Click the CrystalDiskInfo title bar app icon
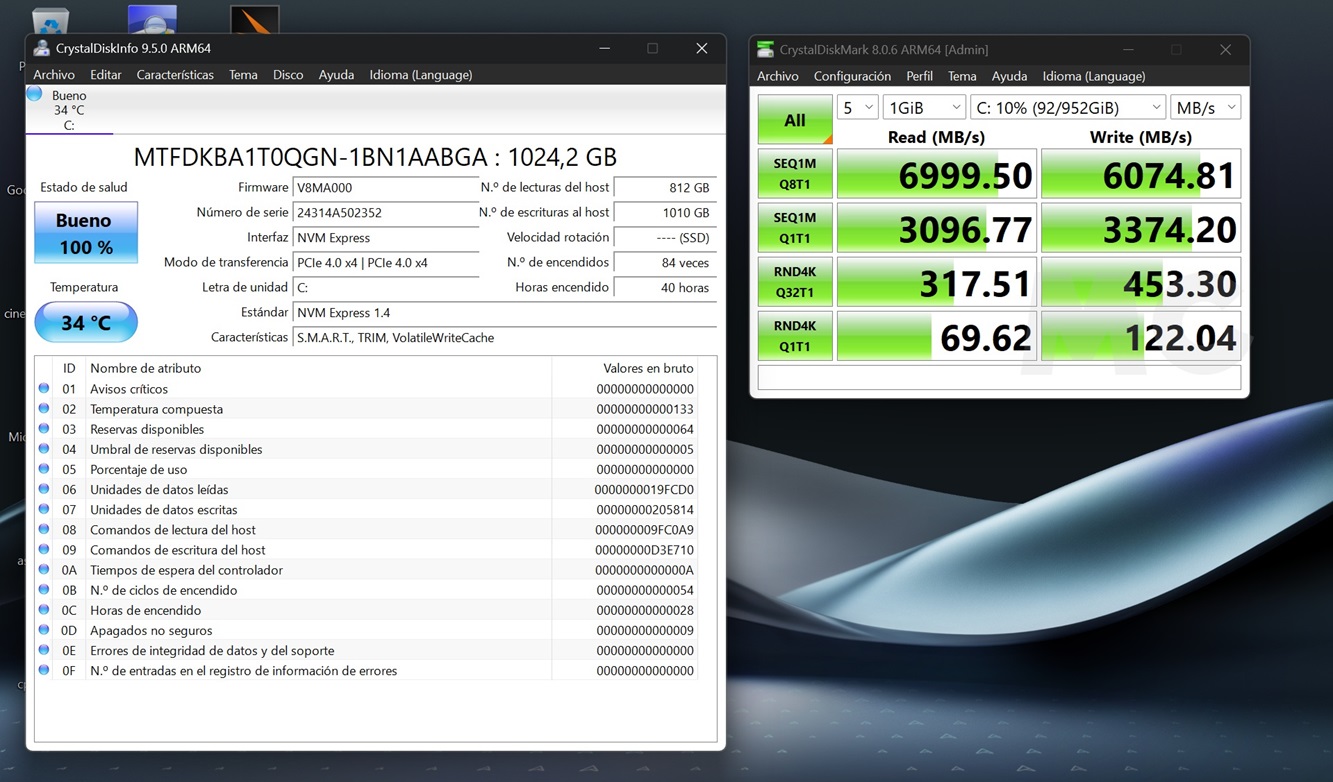This screenshot has height=782, width=1333. tap(41, 48)
